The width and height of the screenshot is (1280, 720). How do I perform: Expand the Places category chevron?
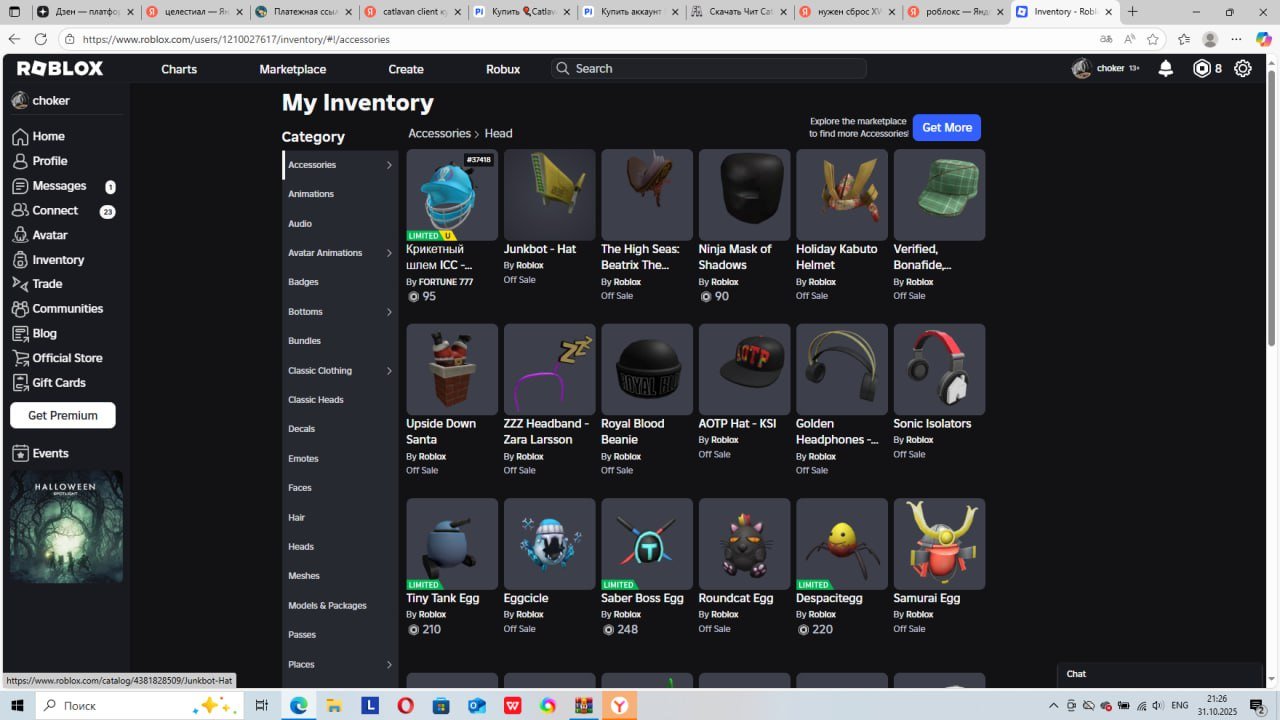tap(389, 664)
